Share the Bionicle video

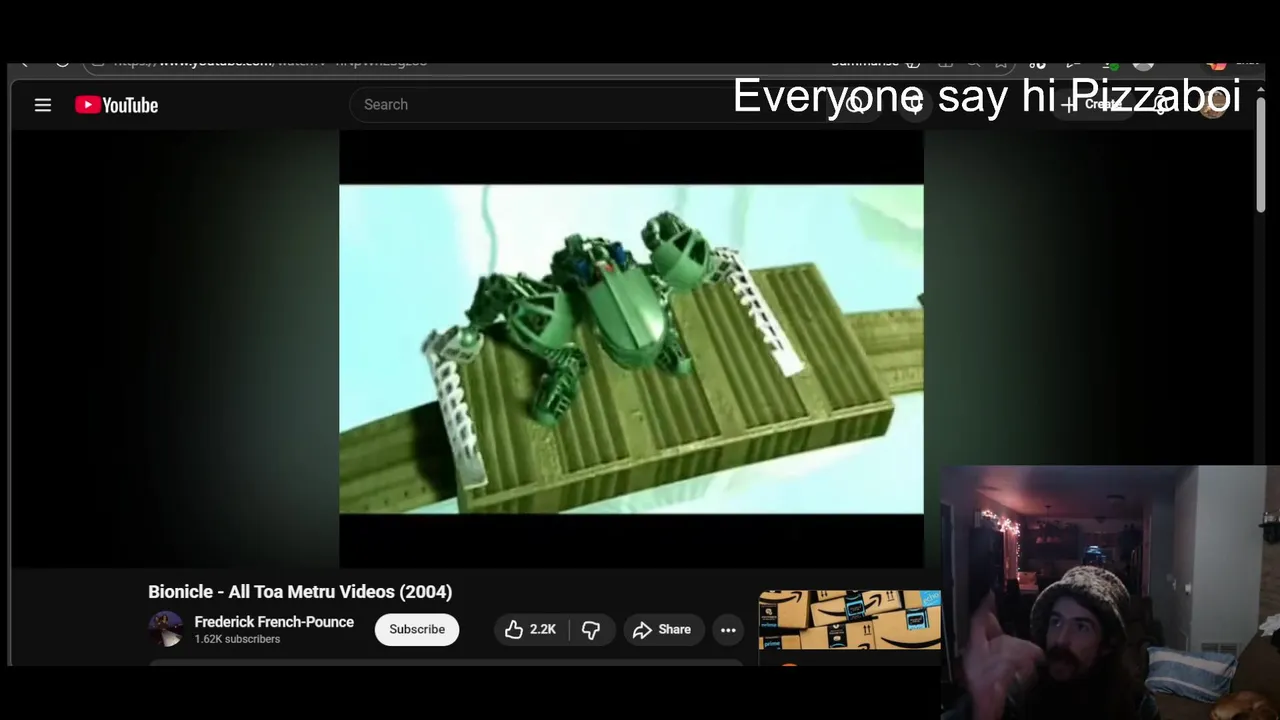662,629
